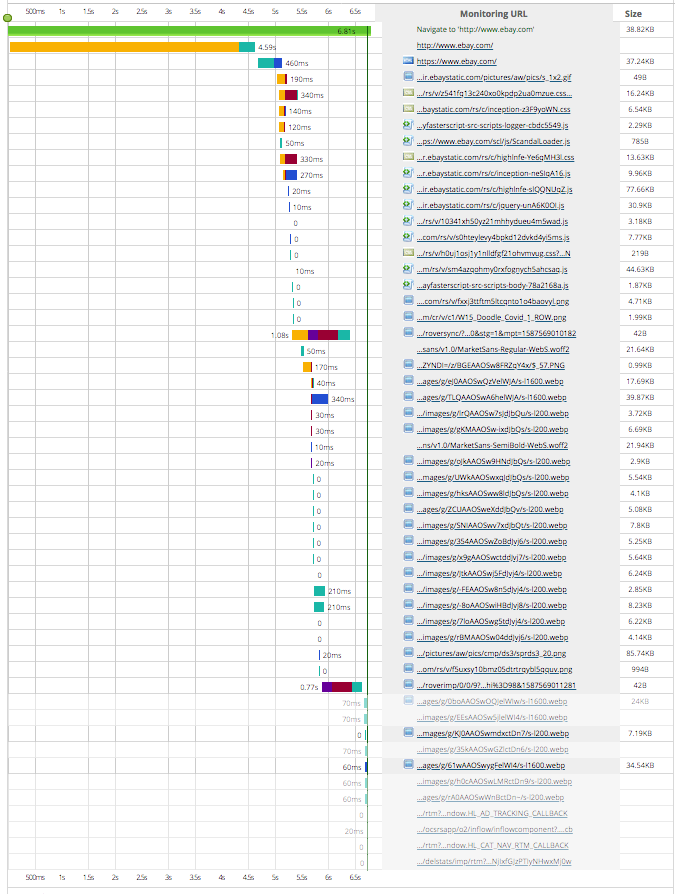
Task: Click the image icon beside roversync request
Action: point(408,332)
